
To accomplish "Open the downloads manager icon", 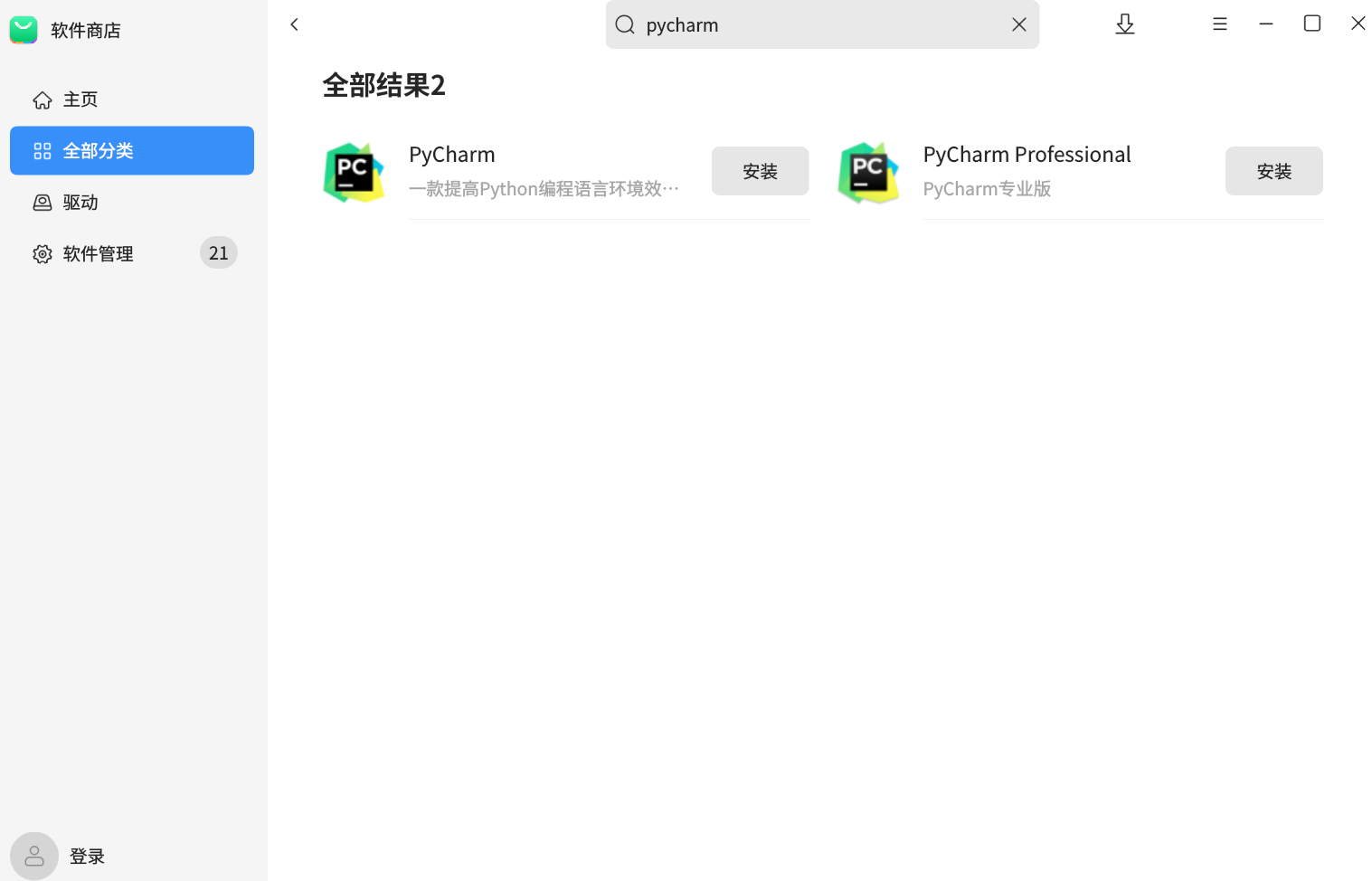I will point(1125,24).
